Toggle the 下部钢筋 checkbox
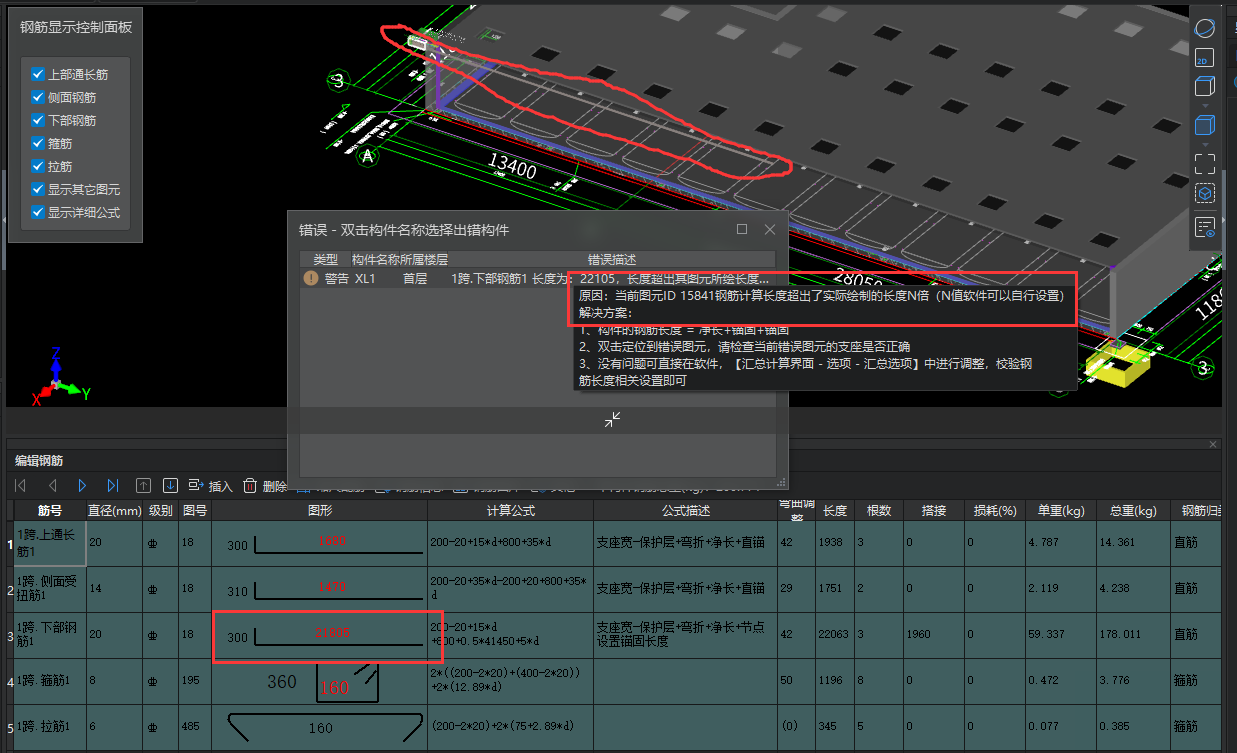Screen dimensions: 1237x753 pos(38,120)
